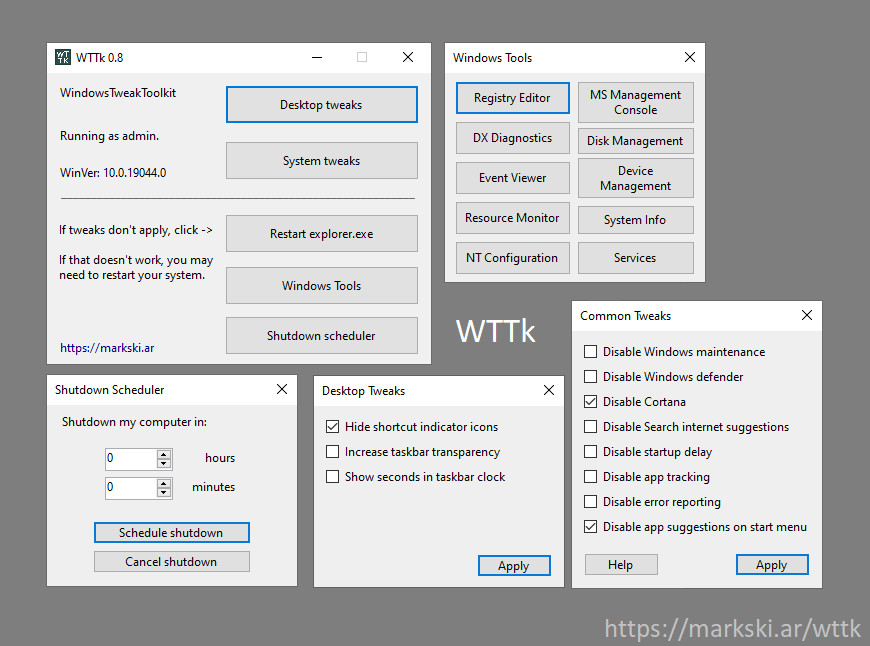Open MS Management Console

pos(635,102)
